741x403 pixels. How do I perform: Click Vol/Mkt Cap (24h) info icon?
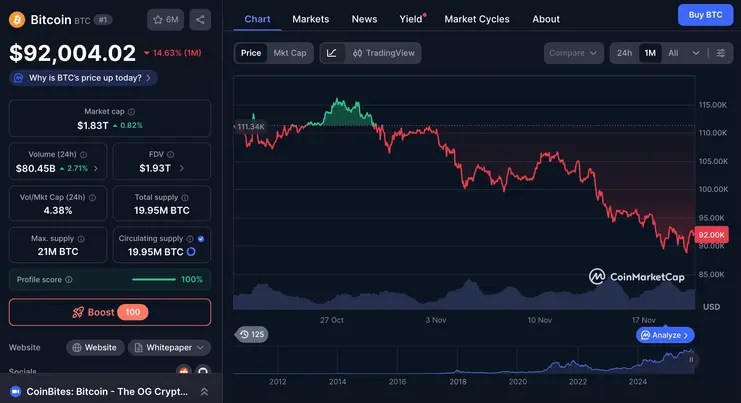pyautogui.click(x=92, y=197)
